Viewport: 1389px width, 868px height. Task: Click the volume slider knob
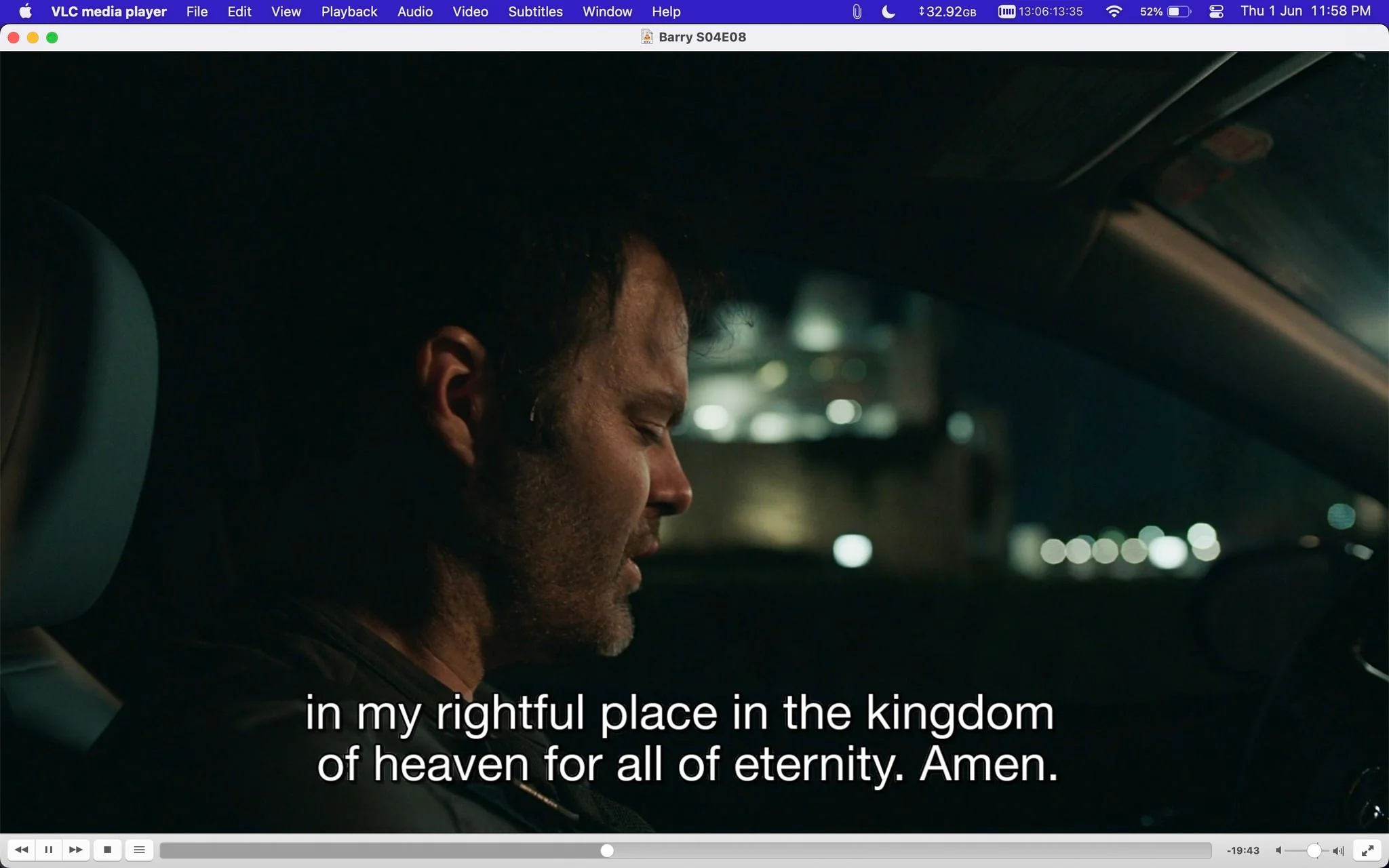1314,850
